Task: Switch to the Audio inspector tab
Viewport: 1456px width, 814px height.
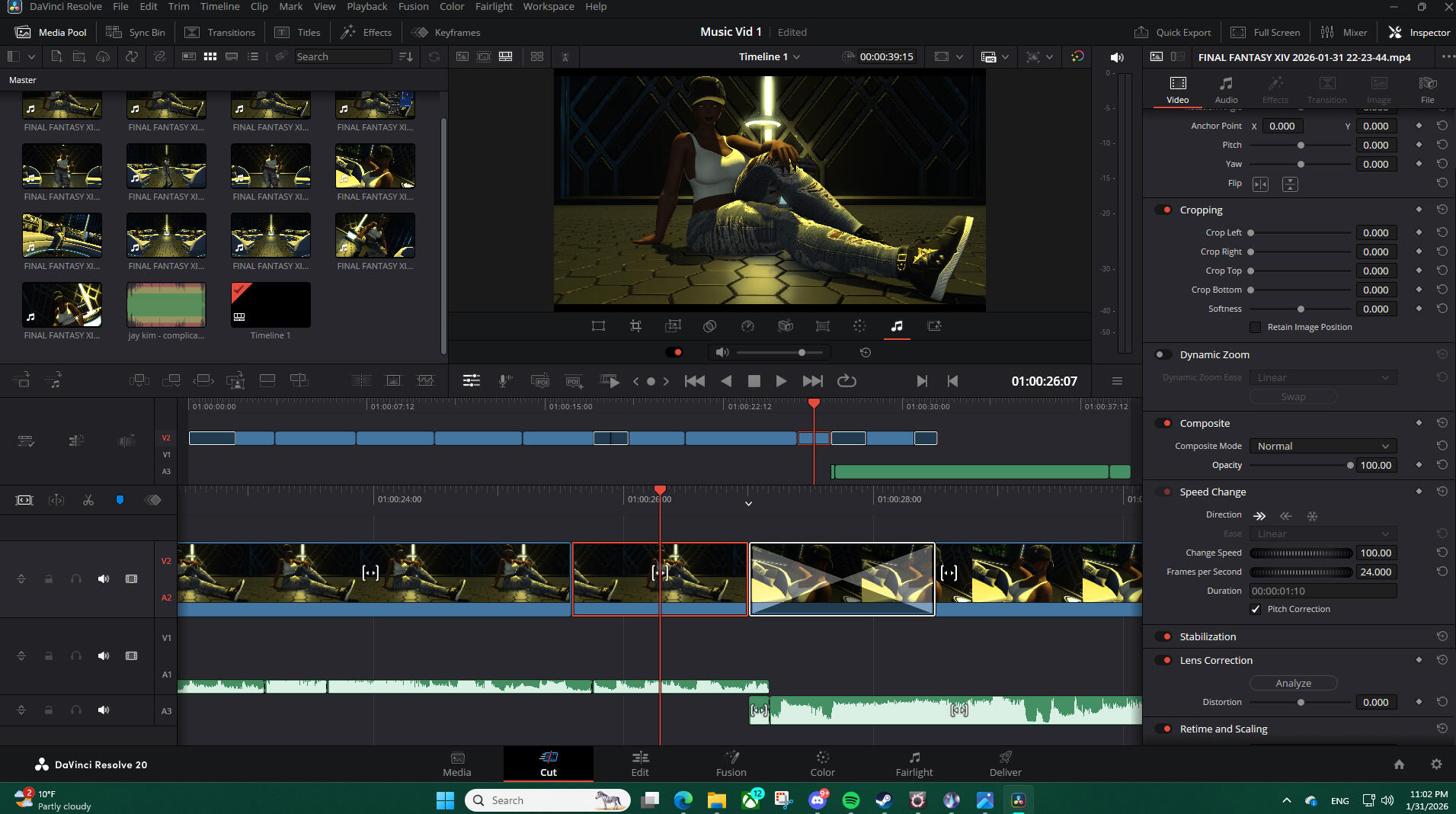Action: (1226, 89)
